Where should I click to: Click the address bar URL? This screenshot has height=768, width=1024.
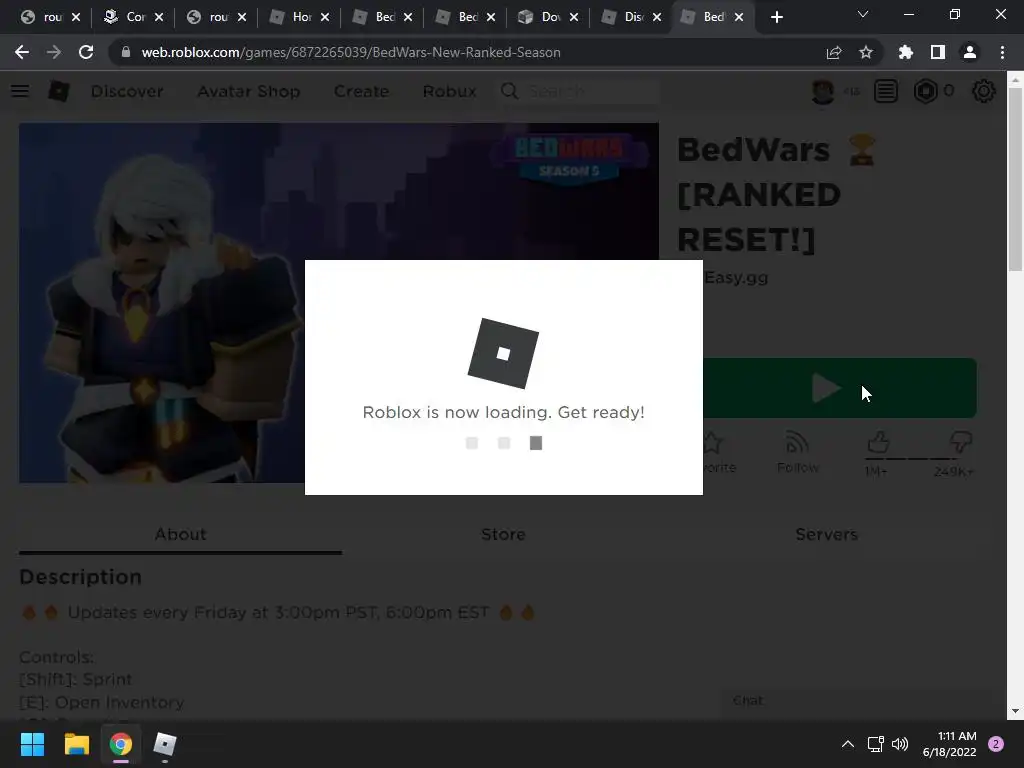pos(351,52)
